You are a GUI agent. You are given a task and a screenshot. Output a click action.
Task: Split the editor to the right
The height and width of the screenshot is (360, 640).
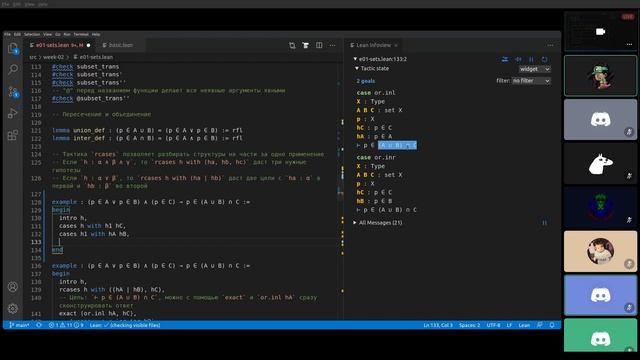pos(319,45)
